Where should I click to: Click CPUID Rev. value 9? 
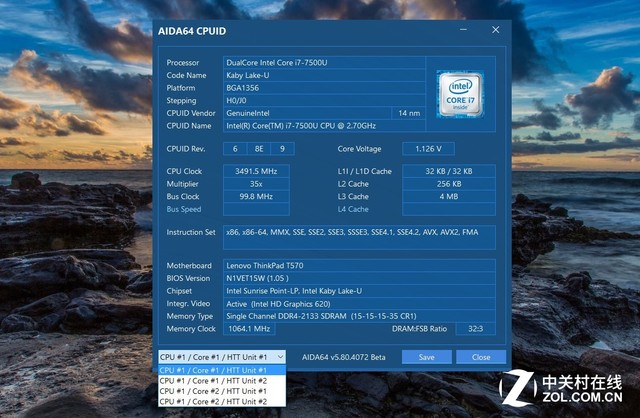coord(282,149)
